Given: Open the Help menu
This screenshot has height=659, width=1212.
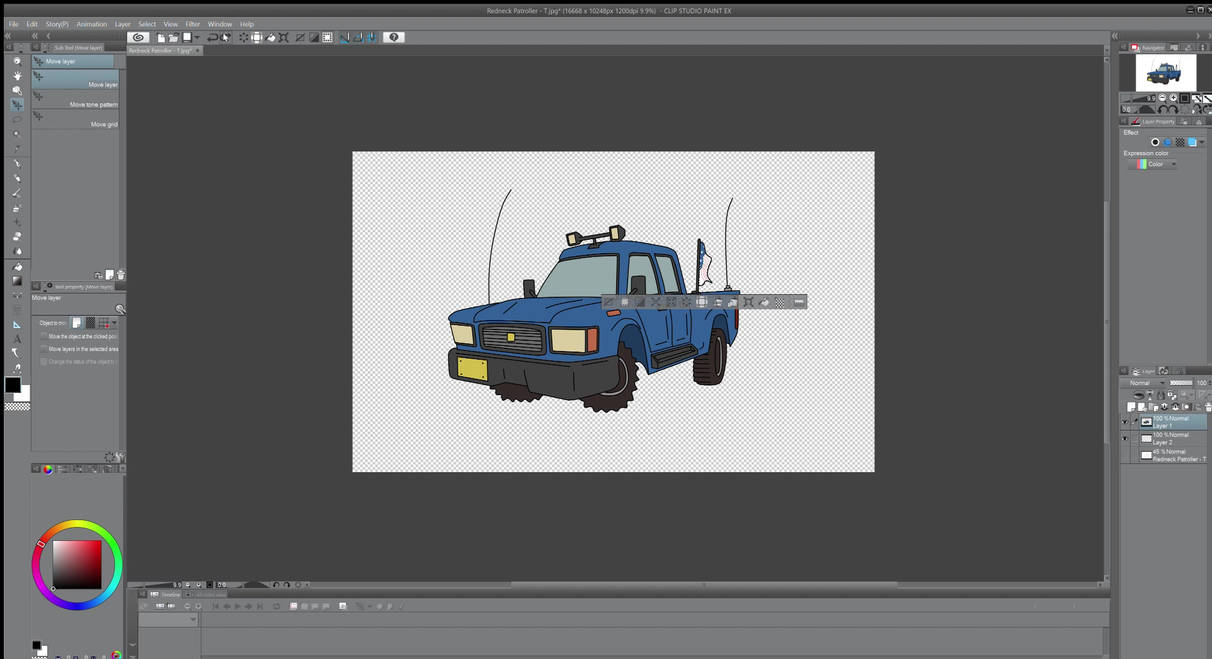Looking at the screenshot, I should point(247,24).
